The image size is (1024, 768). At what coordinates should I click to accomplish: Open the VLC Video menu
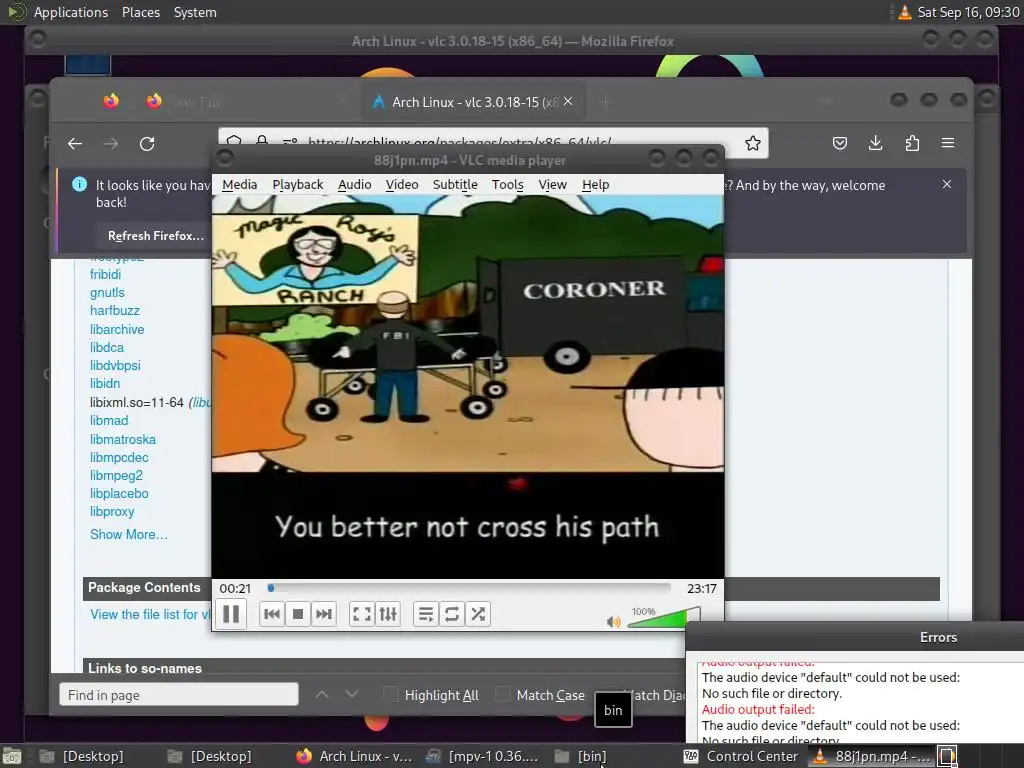click(x=402, y=185)
